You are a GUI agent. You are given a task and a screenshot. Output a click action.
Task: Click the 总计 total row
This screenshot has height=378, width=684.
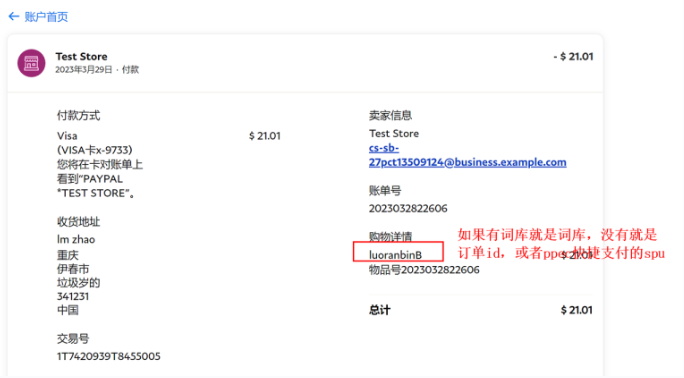pos(480,310)
